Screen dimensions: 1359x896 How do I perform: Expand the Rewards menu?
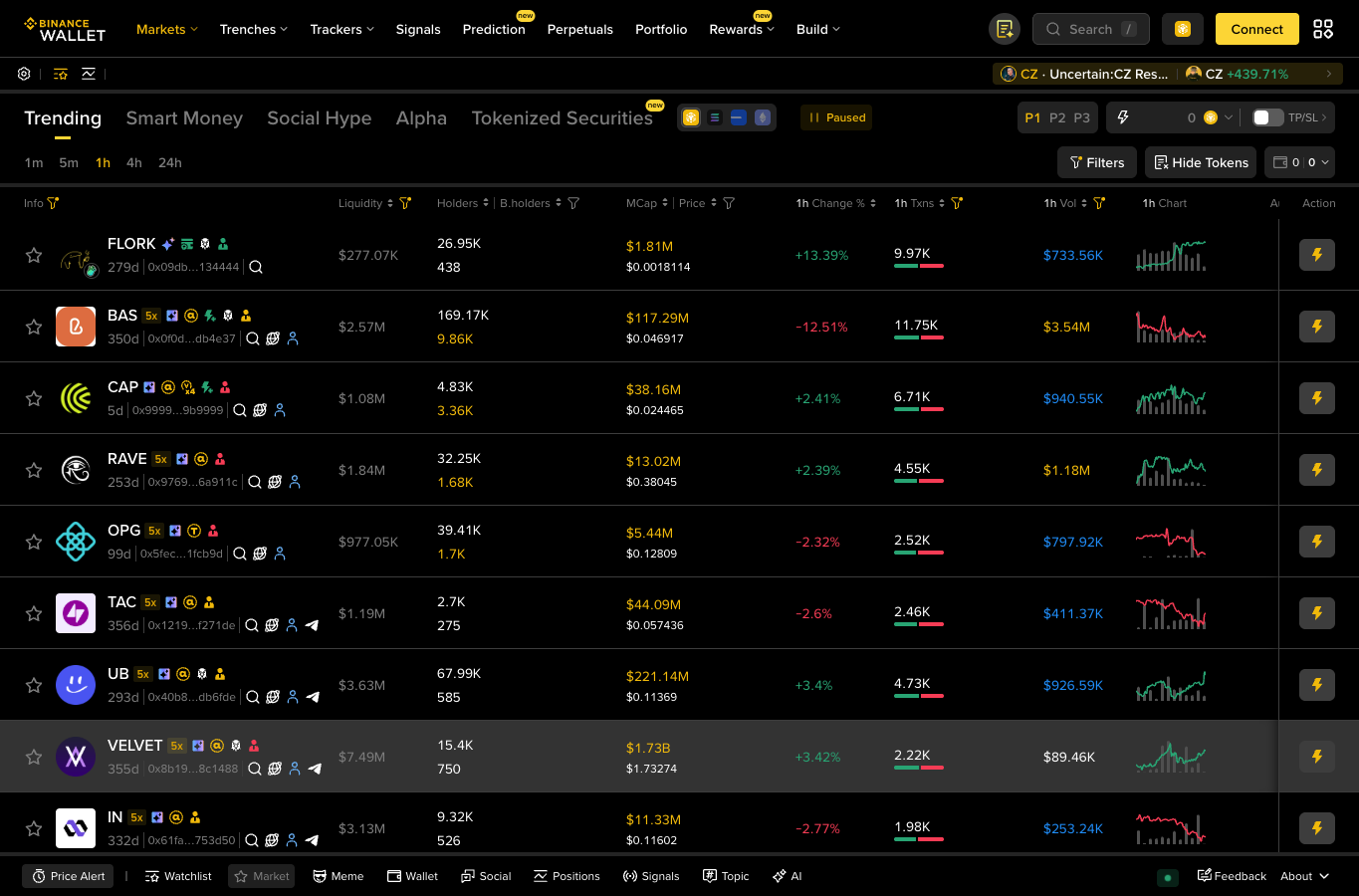742,29
